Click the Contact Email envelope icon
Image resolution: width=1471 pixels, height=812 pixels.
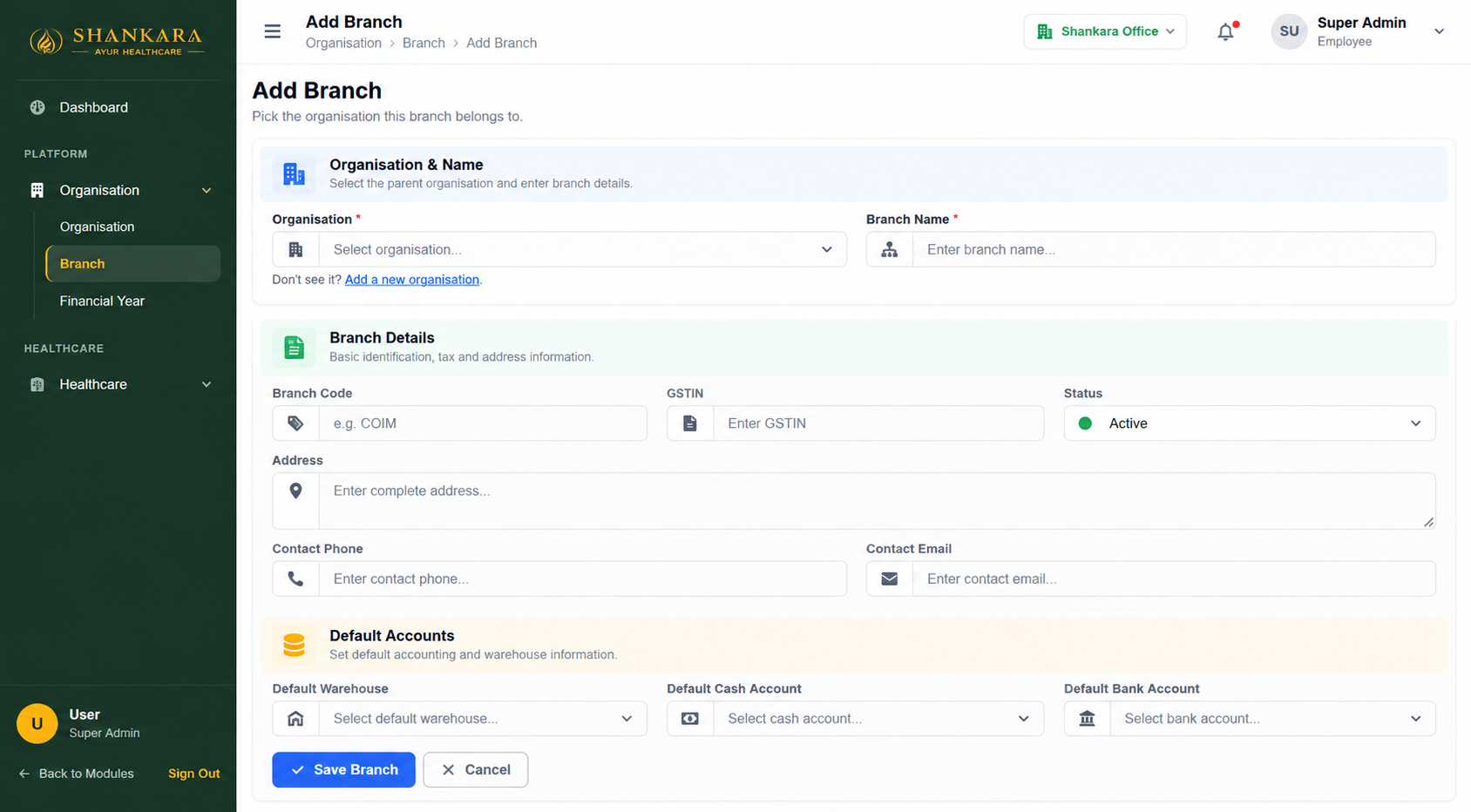889,579
